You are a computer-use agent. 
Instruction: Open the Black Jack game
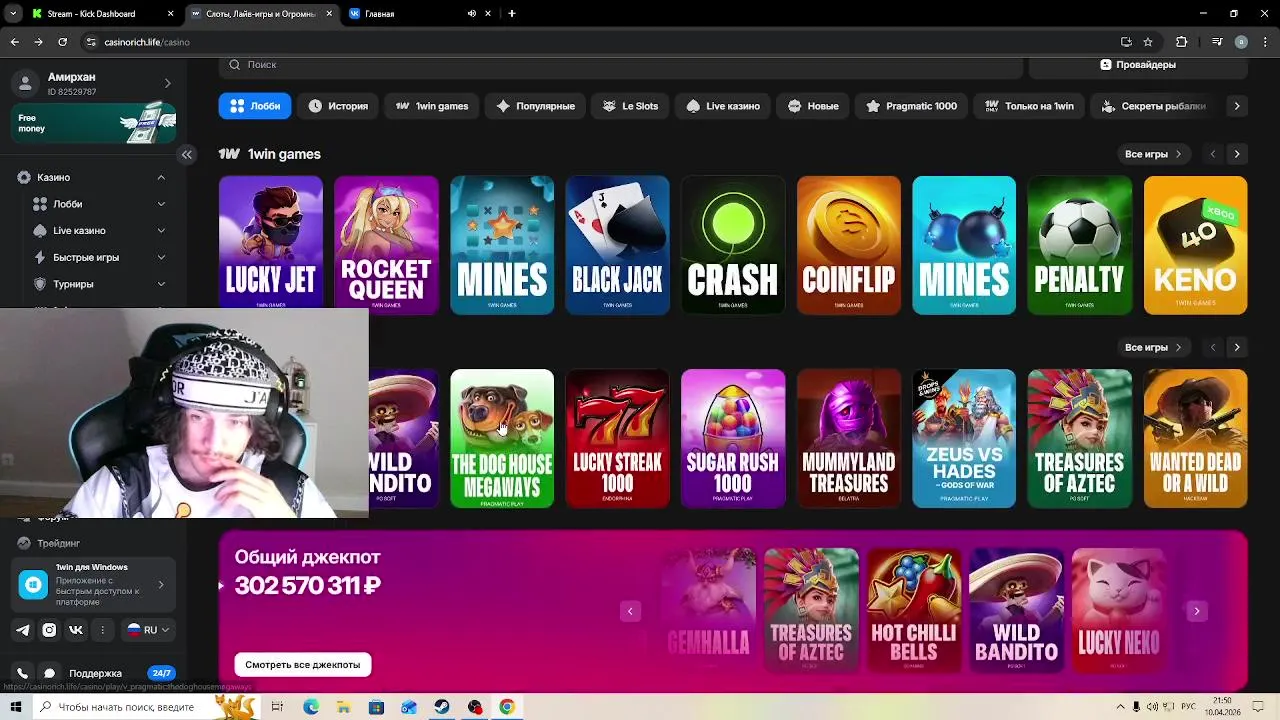[617, 245]
